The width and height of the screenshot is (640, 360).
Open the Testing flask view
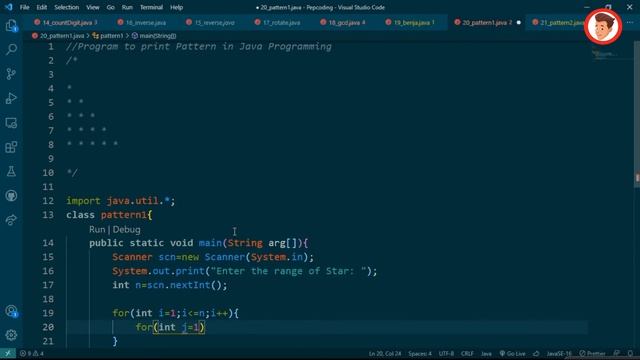coord(11,171)
